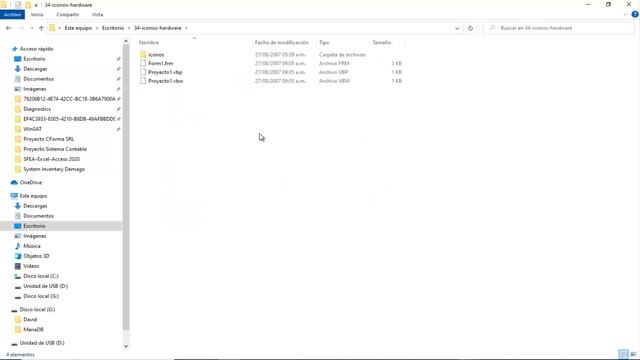Open recent locations dropdown arrow
Image resolution: width=640 pixels, height=360 pixels.
click(32, 28)
